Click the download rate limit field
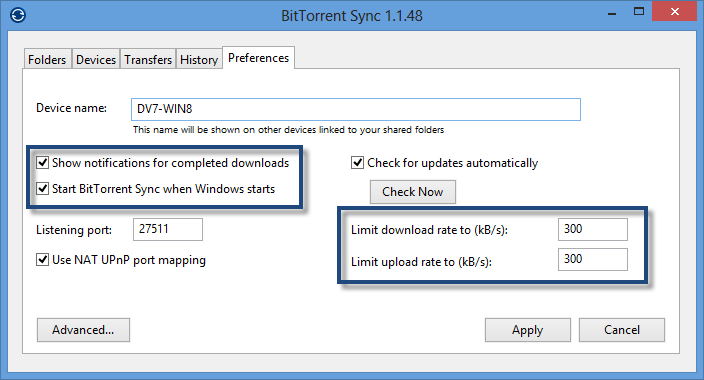 tap(593, 229)
